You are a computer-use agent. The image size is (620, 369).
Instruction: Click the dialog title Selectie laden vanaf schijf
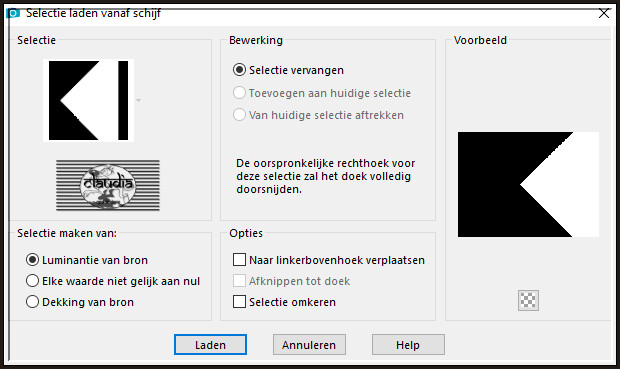coord(93,13)
